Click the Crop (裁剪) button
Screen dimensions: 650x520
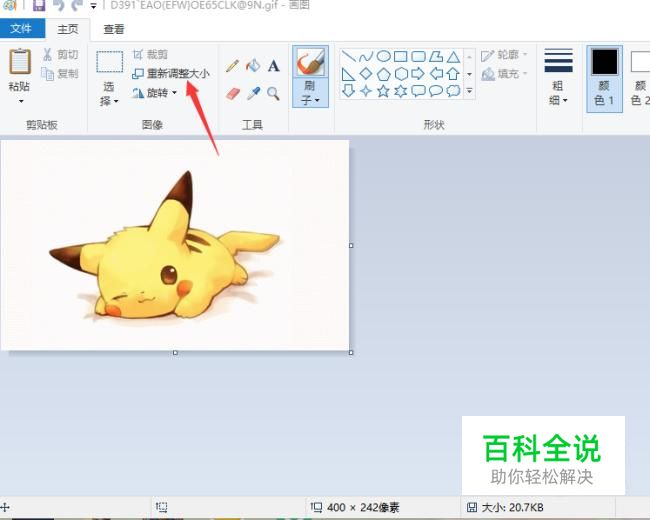[150, 54]
